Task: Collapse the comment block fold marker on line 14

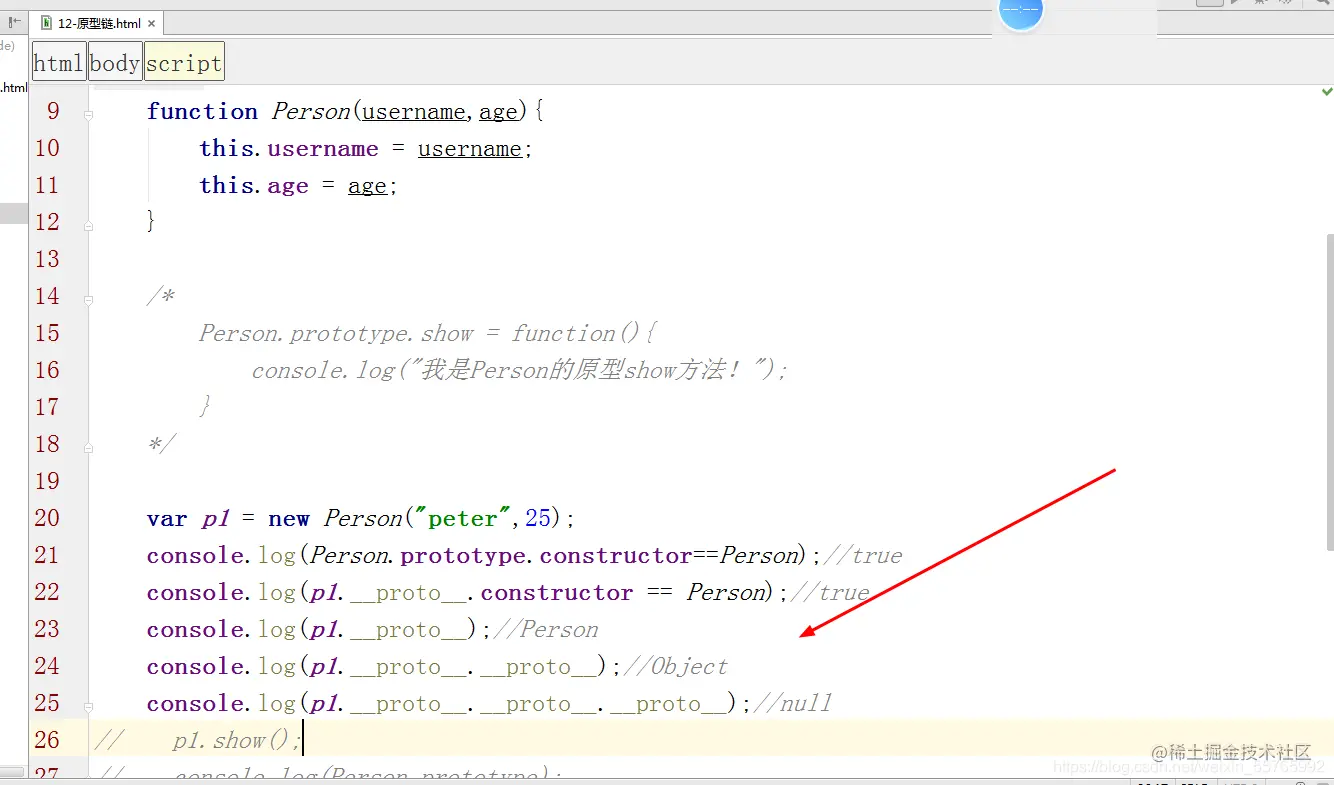Action: pos(89,299)
